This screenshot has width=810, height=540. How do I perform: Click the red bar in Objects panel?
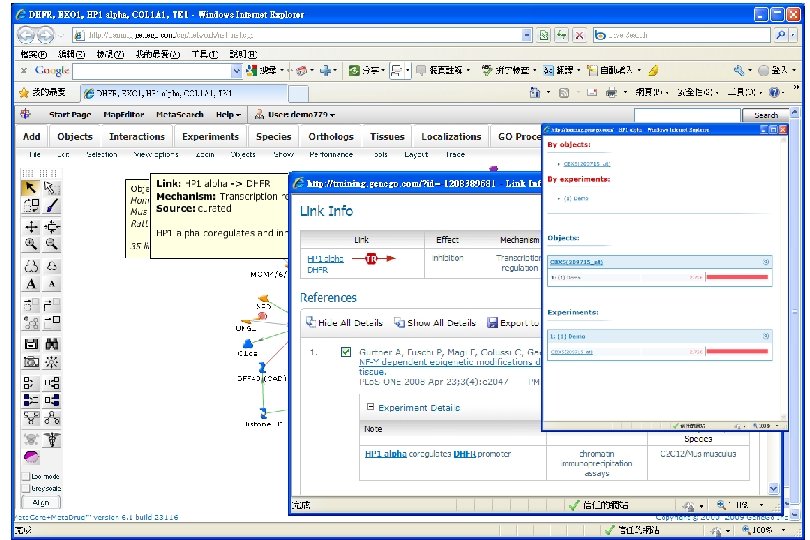737,277
